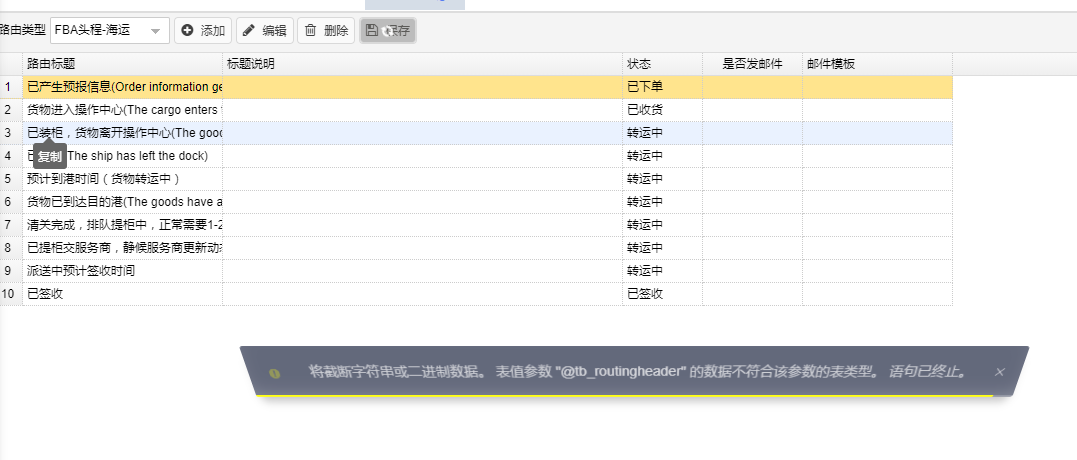Screen dimensions: 1077x460
Task: Click row number 1 cell
Action: pos(11,87)
